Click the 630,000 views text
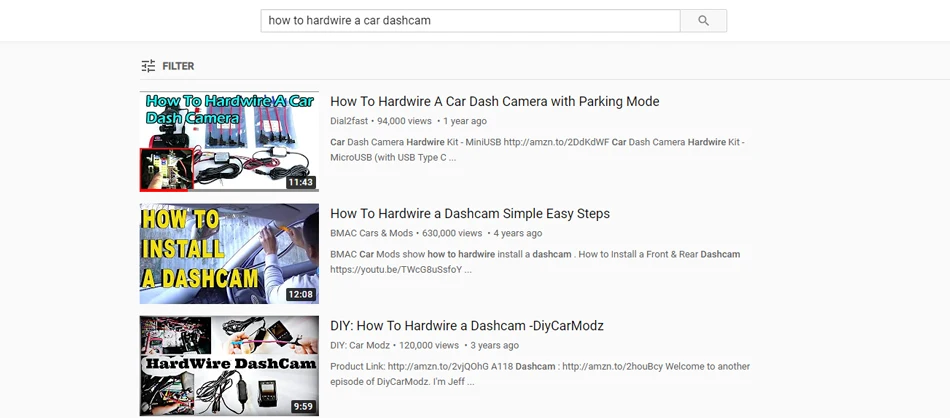 tap(452, 233)
